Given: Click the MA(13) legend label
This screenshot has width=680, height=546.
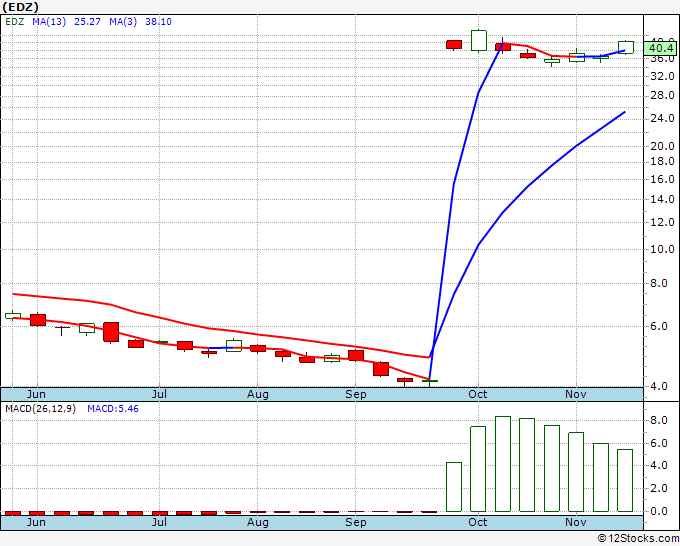Looking at the screenshot, I should coord(49,21).
